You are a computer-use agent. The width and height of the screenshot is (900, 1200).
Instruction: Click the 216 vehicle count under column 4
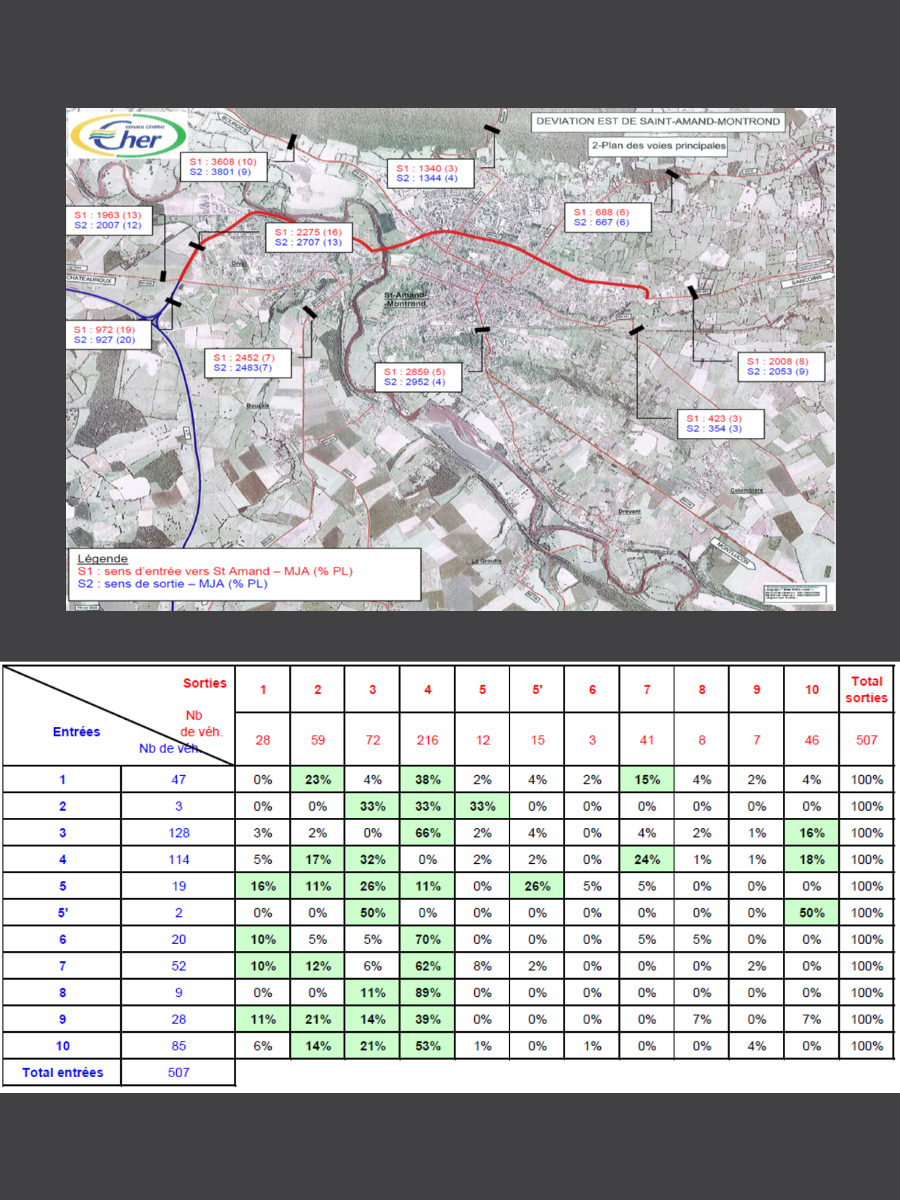point(428,741)
